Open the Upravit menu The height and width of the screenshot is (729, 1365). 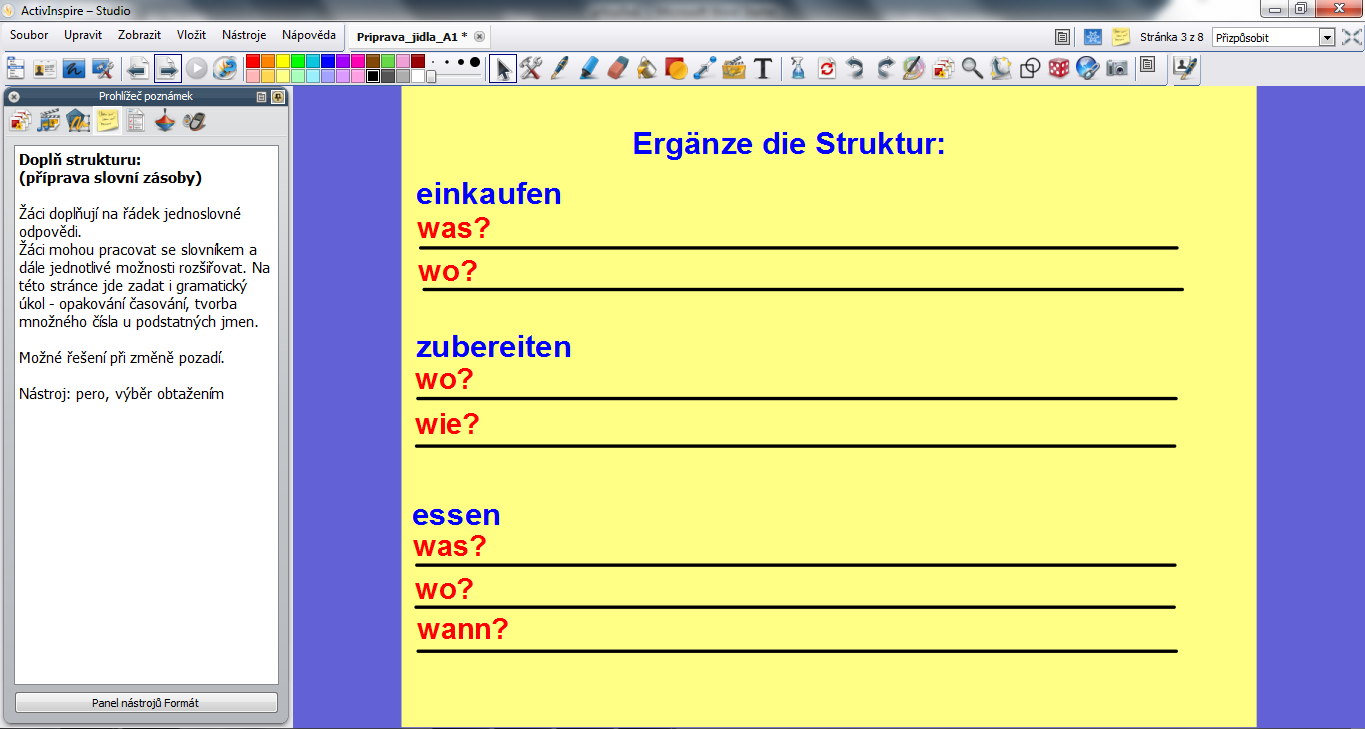[x=82, y=35]
